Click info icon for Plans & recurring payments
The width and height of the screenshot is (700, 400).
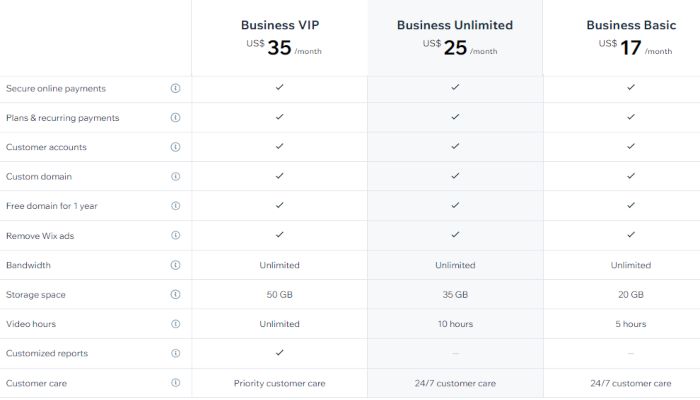click(x=176, y=118)
